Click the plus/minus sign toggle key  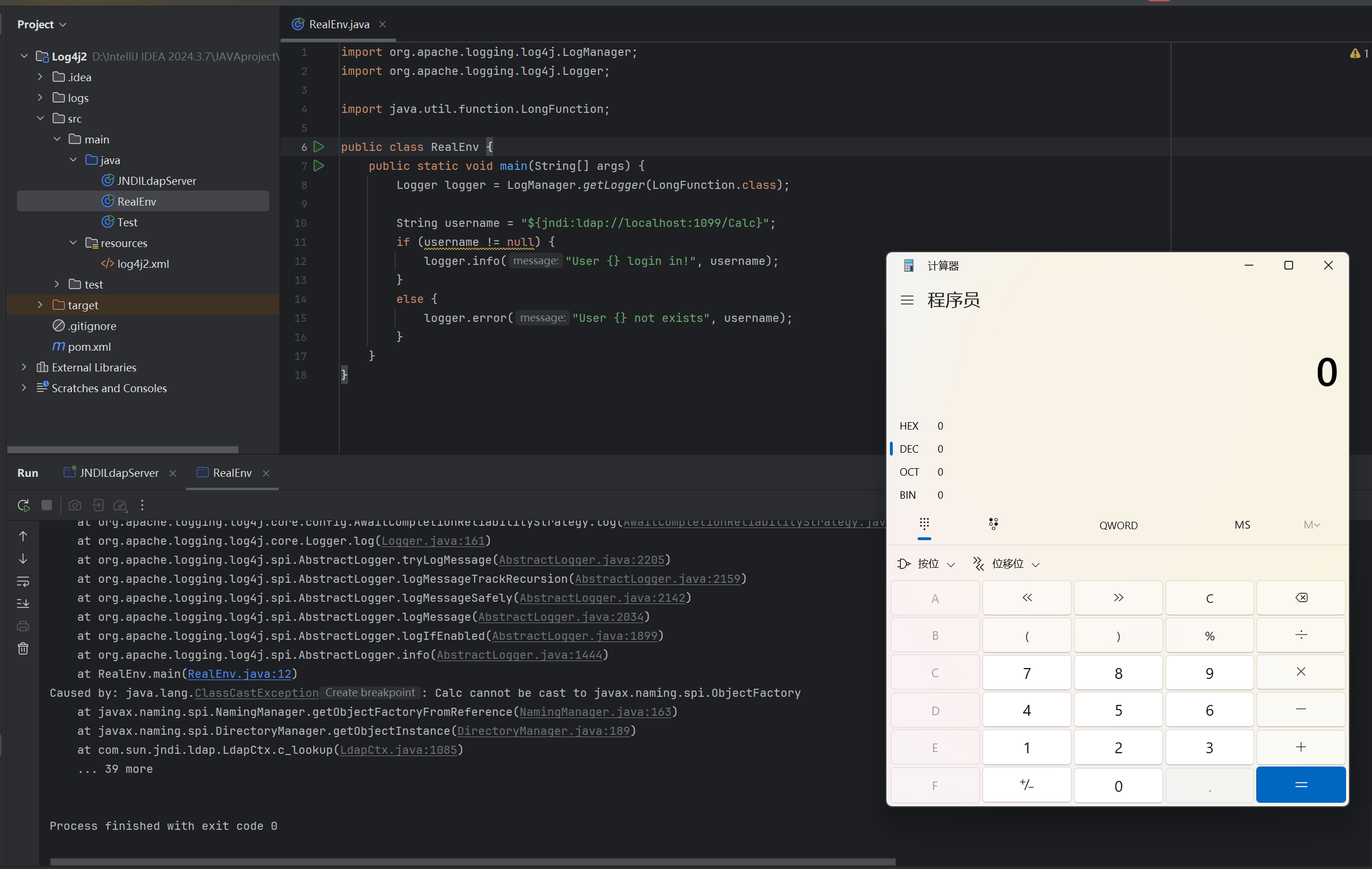pyautogui.click(x=1027, y=784)
